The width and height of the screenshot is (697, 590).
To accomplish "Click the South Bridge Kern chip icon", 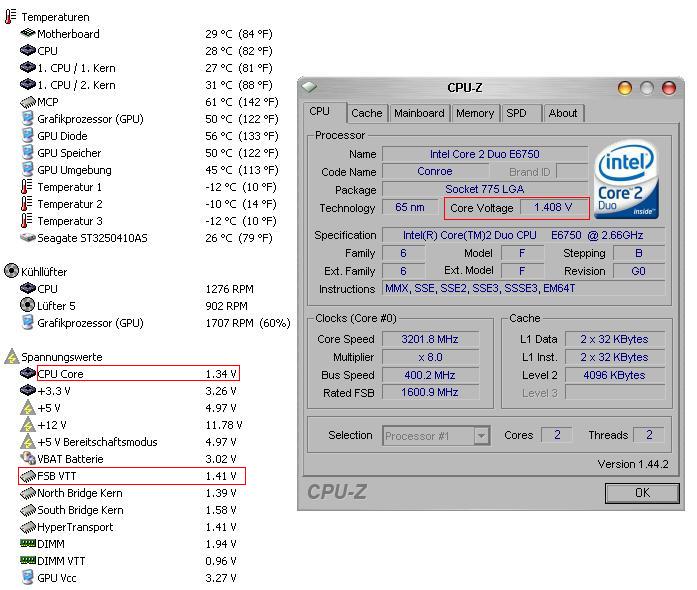I will (28, 510).
